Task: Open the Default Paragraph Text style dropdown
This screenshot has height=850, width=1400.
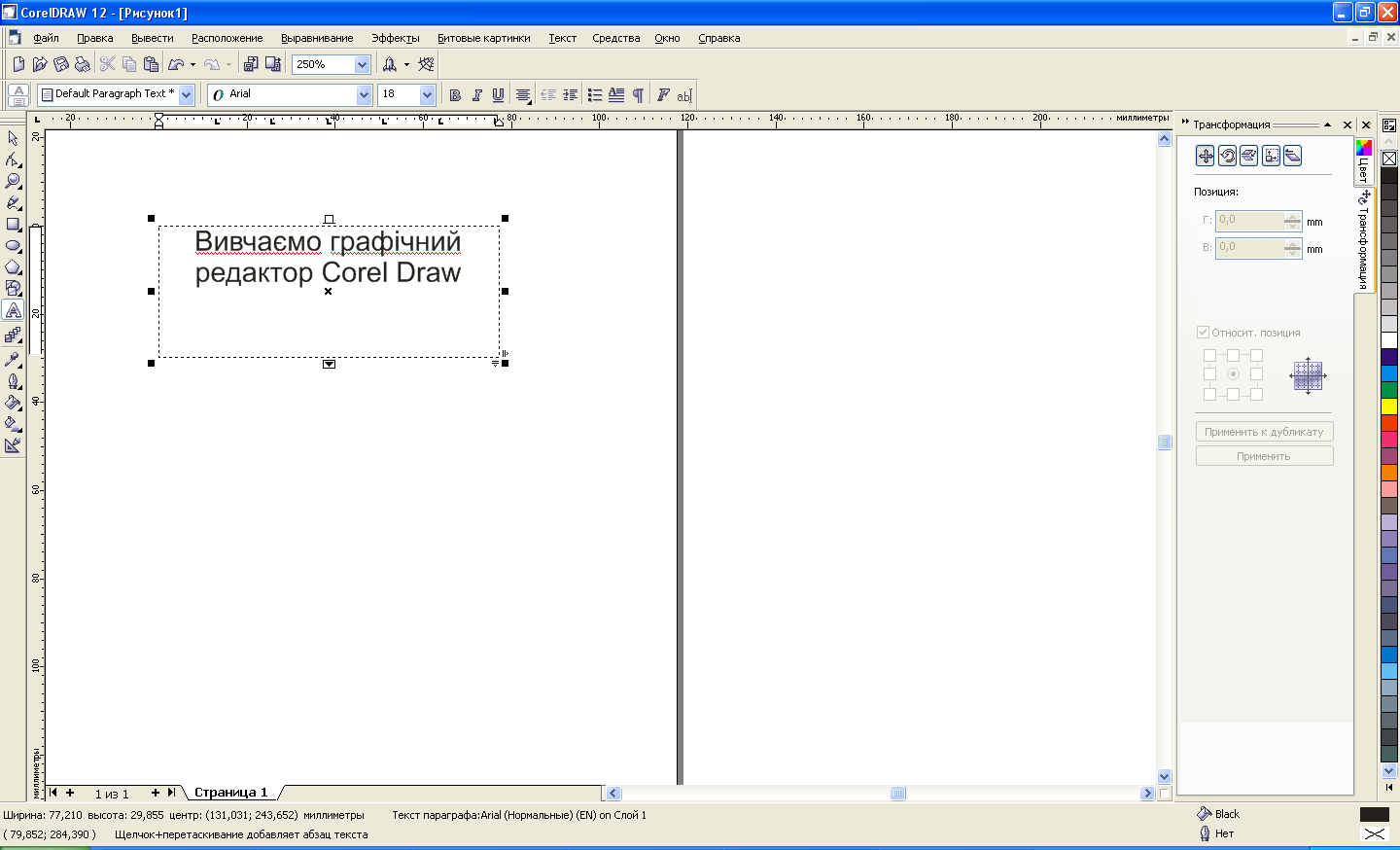Action: 187,94
